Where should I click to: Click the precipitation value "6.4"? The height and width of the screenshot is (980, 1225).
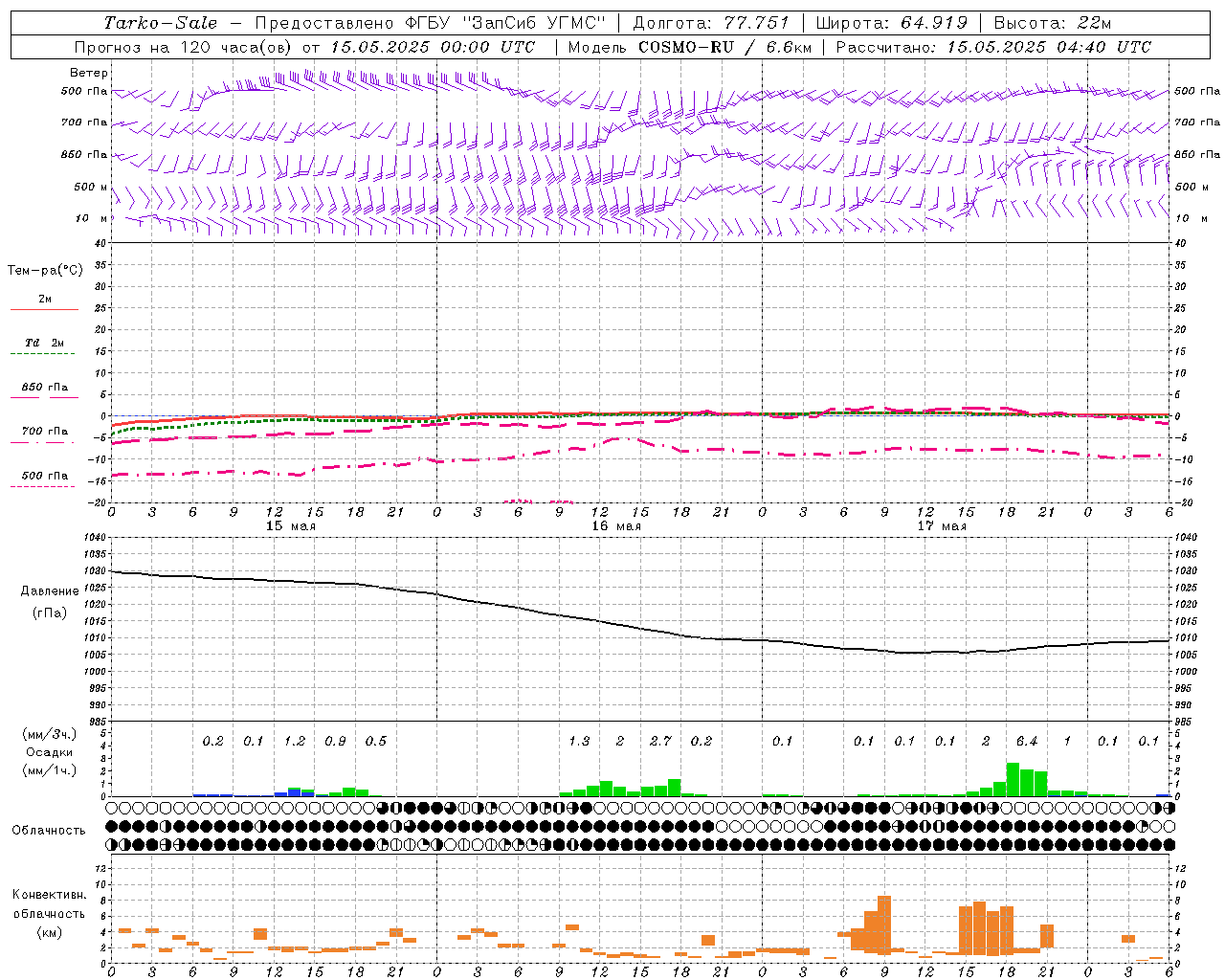coord(1027,741)
